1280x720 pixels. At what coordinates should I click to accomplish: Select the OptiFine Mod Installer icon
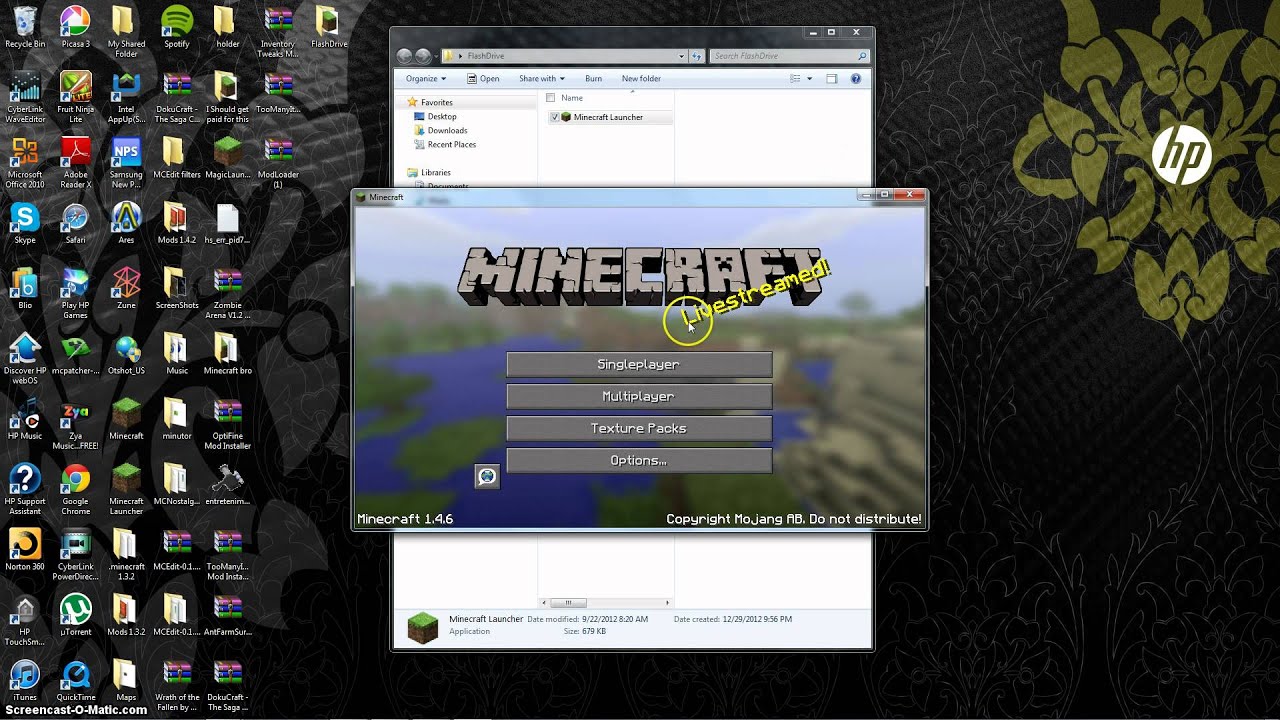(x=228, y=425)
